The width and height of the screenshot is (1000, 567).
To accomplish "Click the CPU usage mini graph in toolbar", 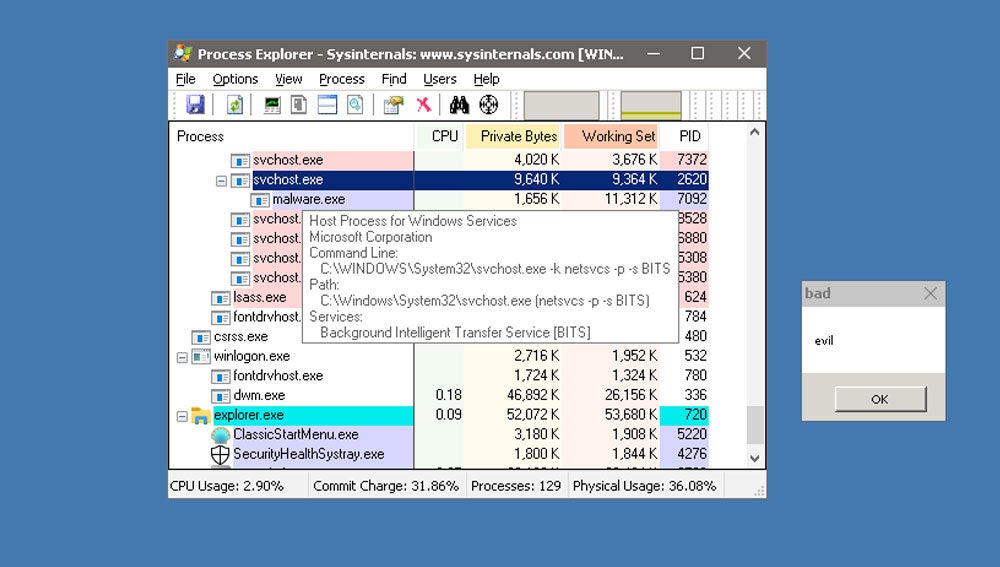I will click(x=561, y=105).
